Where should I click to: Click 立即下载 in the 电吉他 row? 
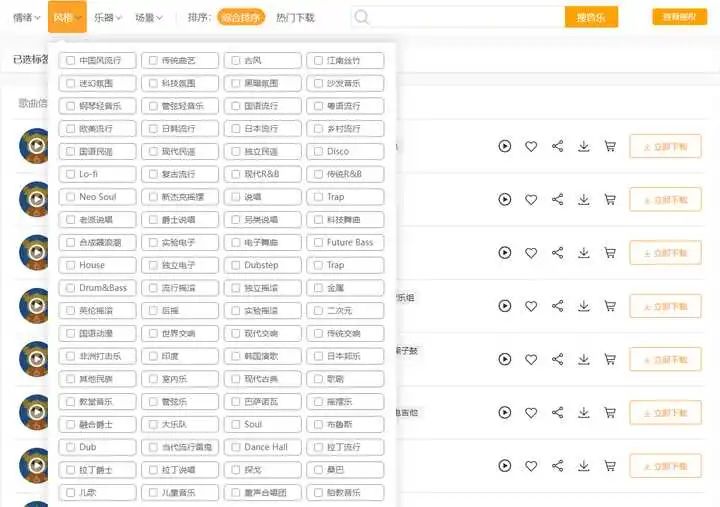pyautogui.click(x=665, y=413)
